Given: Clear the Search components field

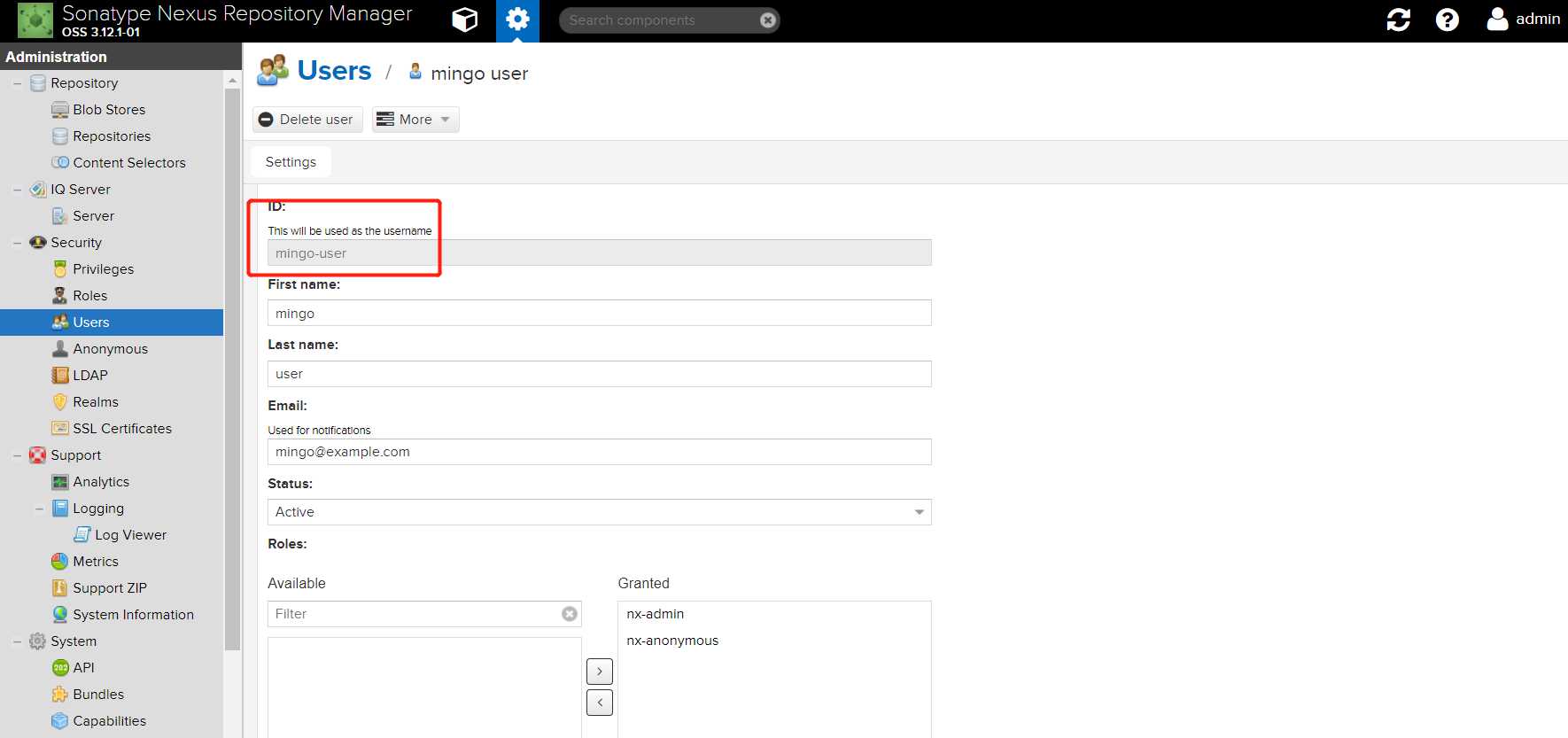Looking at the screenshot, I should point(768,20).
